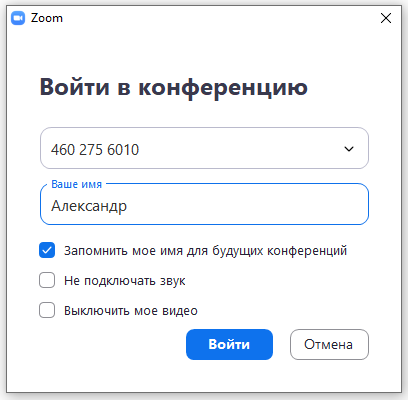Cancel joining with the Отмена button
Screen dimensions: 408x400
(329, 344)
